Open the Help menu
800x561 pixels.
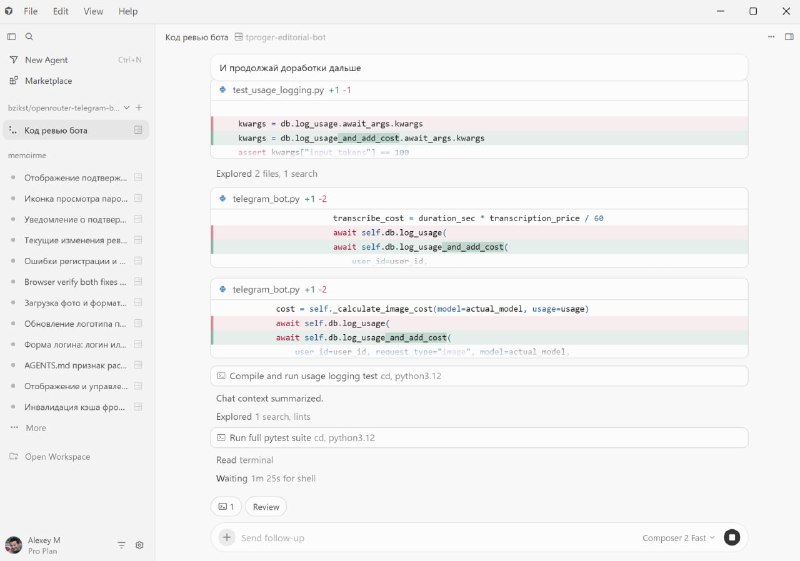click(128, 11)
